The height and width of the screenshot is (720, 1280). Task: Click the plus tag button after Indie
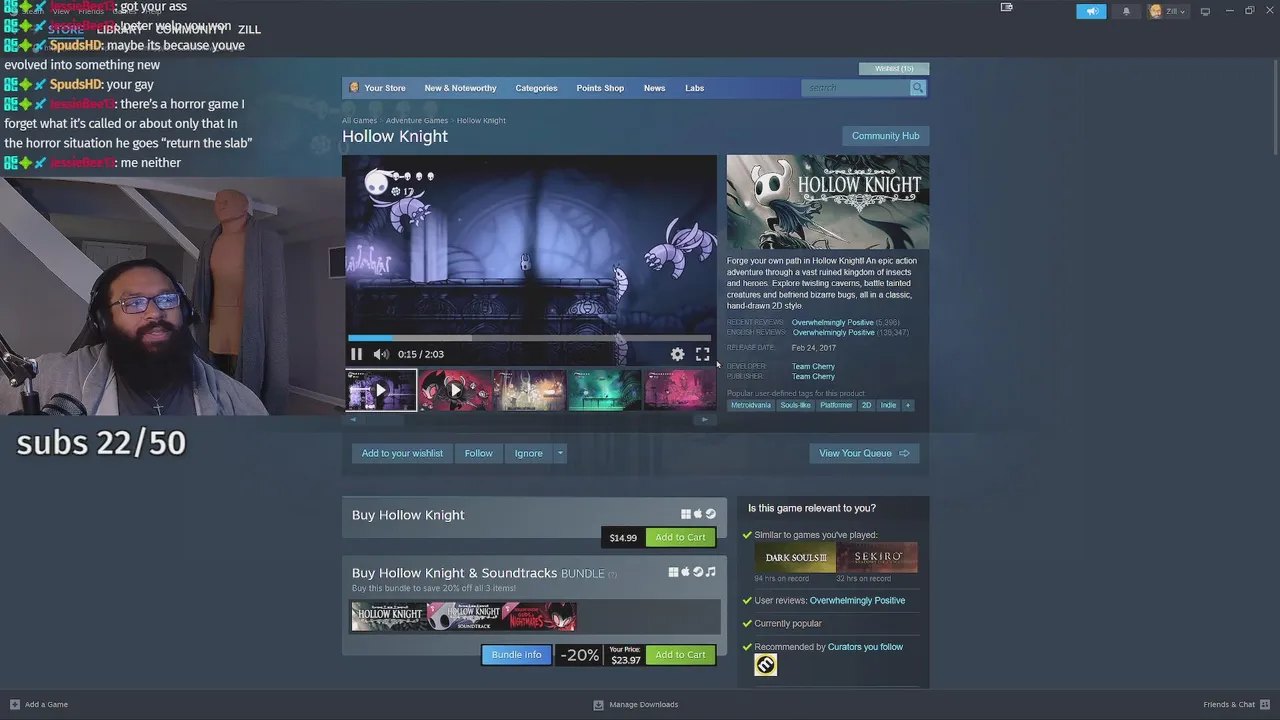(x=908, y=405)
